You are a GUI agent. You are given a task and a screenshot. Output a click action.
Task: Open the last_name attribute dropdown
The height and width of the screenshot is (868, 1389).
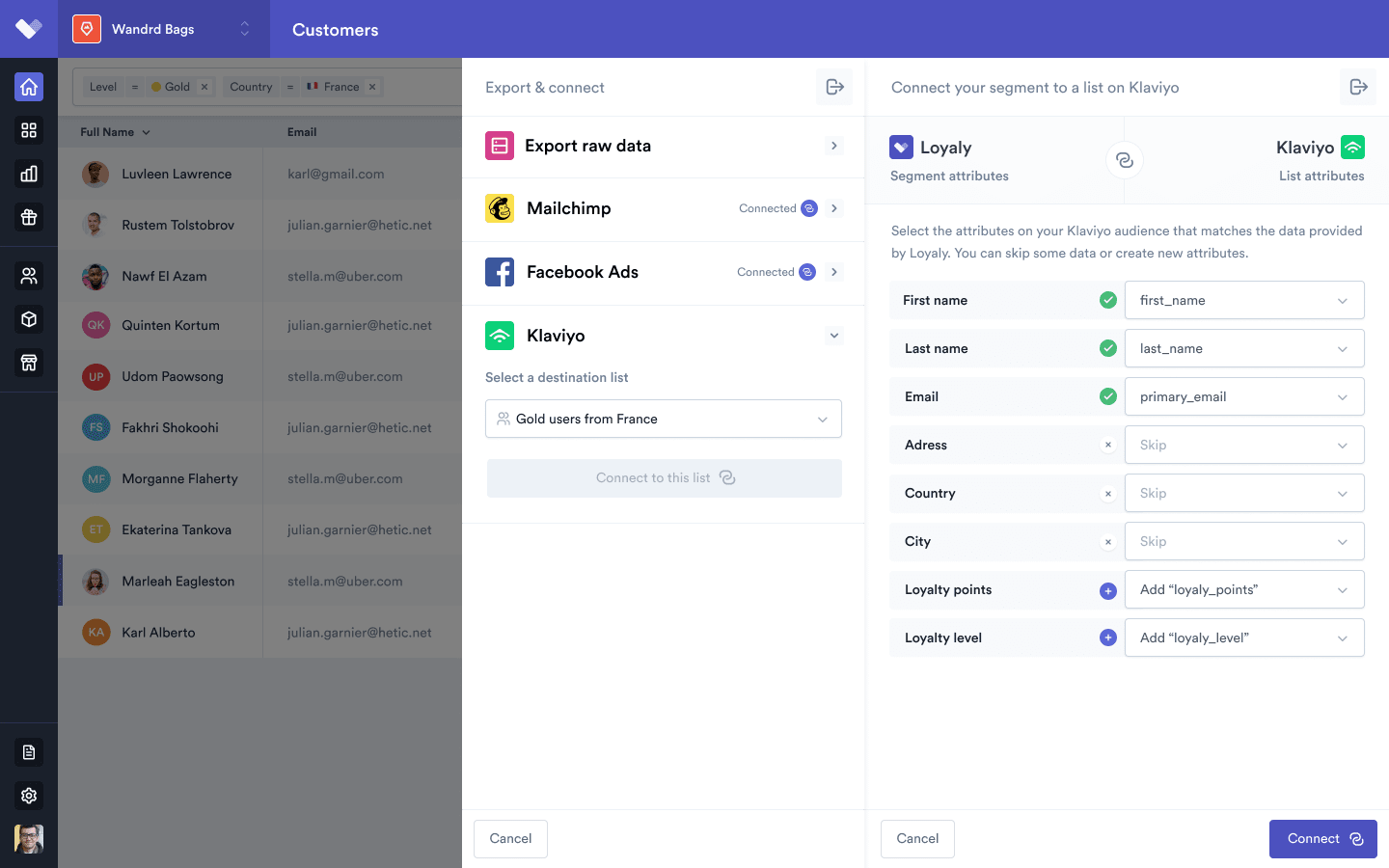click(x=1244, y=348)
